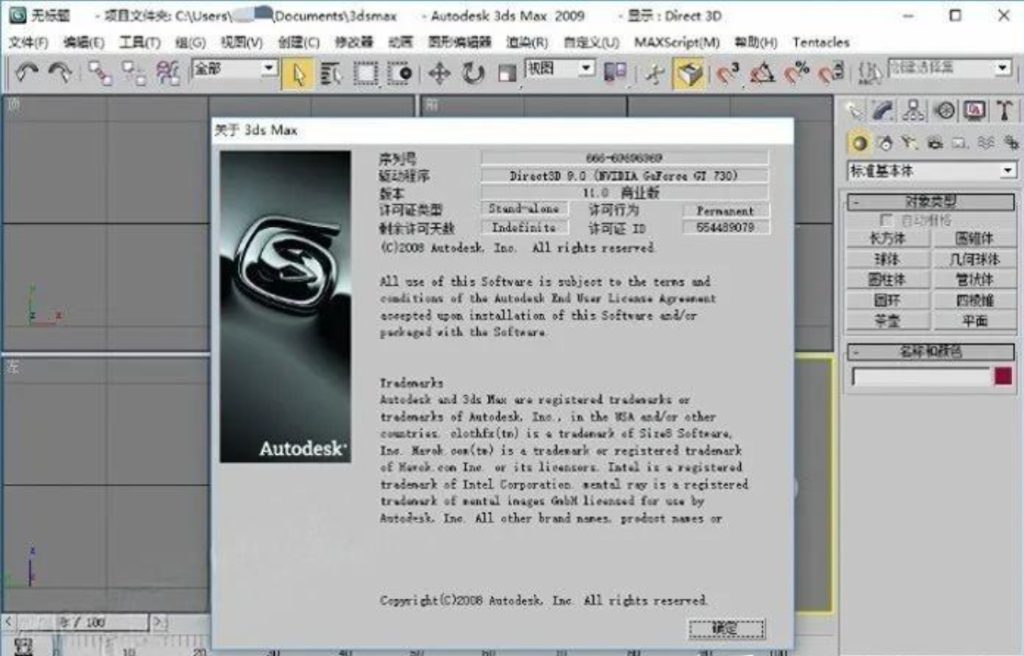Click the 茶壶 teapot creation button

[887, 321]
